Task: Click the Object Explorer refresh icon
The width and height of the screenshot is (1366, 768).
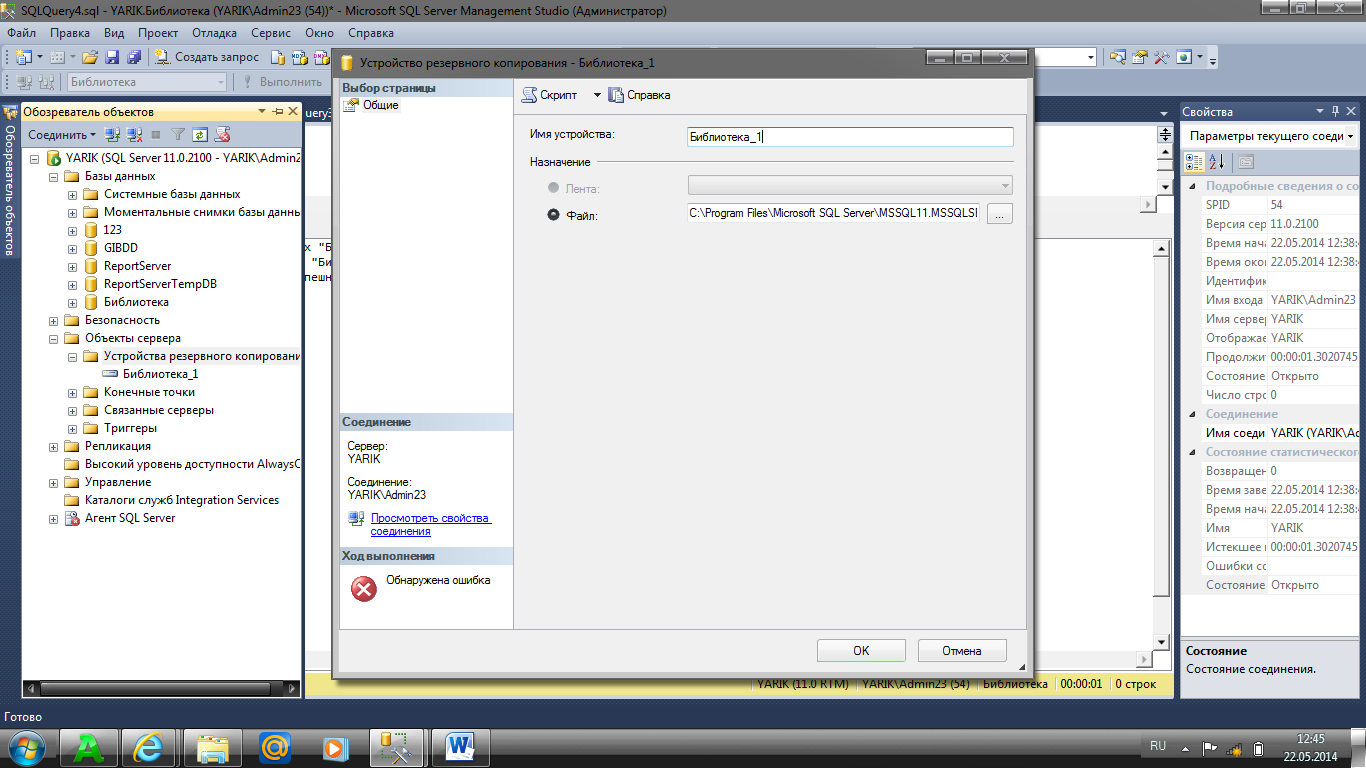Action: (200, 134)
